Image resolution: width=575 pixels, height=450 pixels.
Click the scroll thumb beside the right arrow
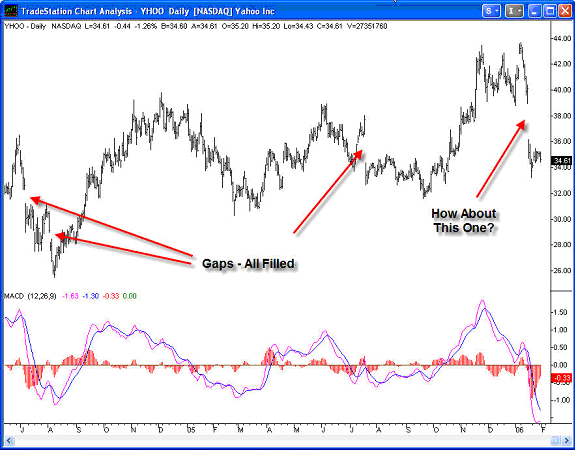pyautogui.click(x=556, y=440)
